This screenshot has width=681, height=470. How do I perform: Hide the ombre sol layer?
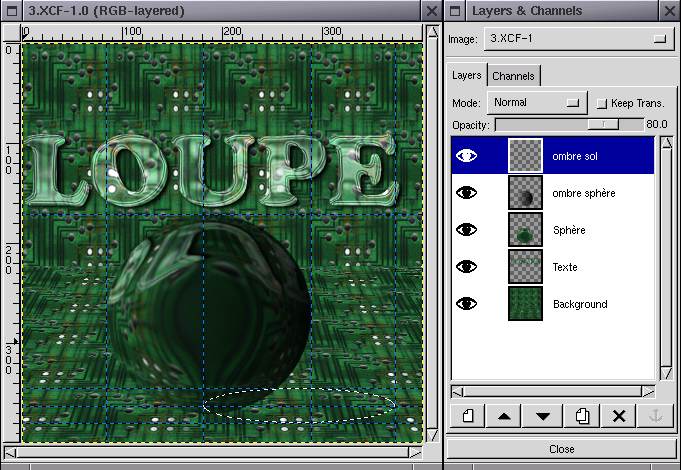[467, 156]
